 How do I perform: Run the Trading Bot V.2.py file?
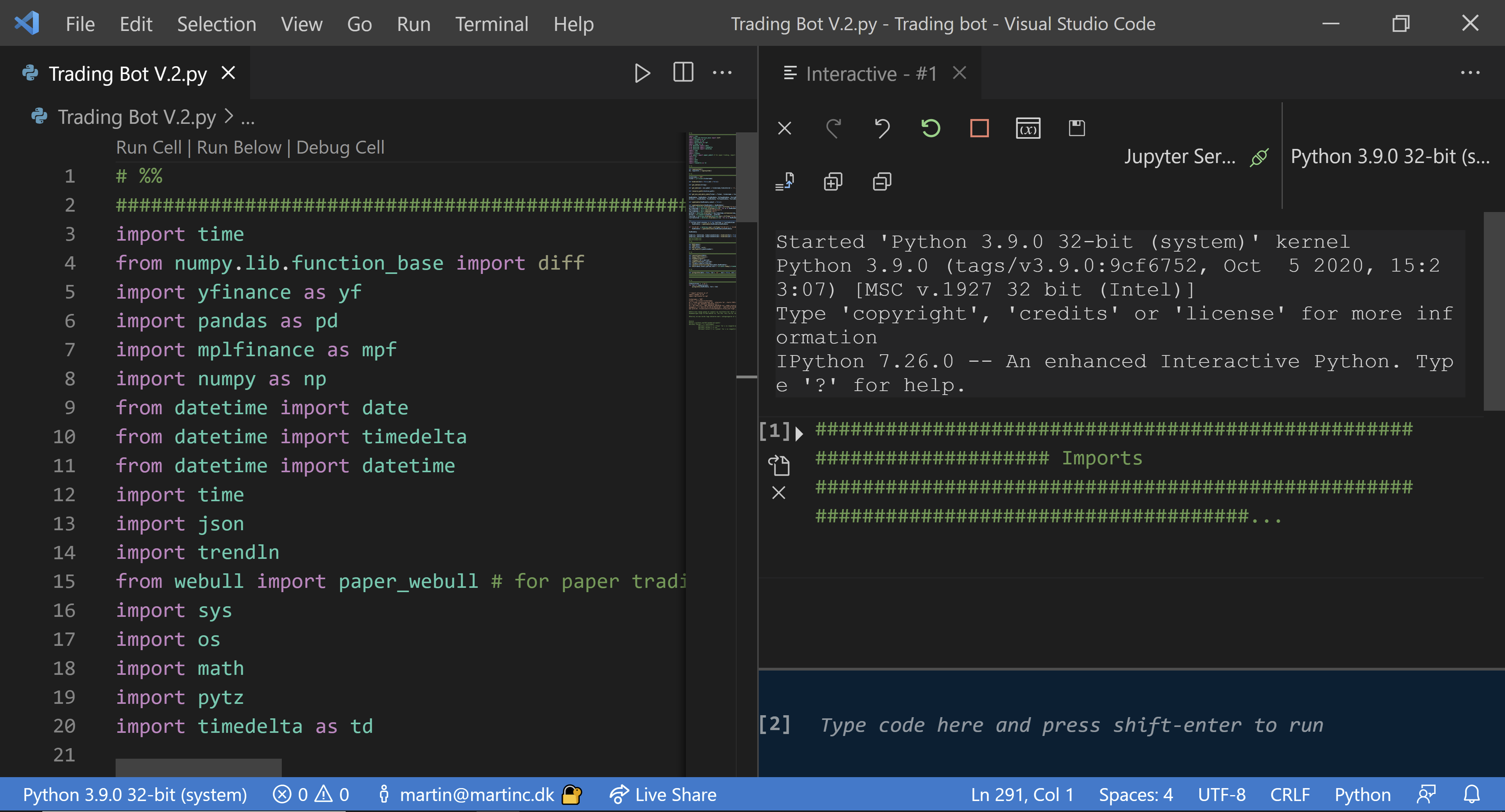[642, 72]
